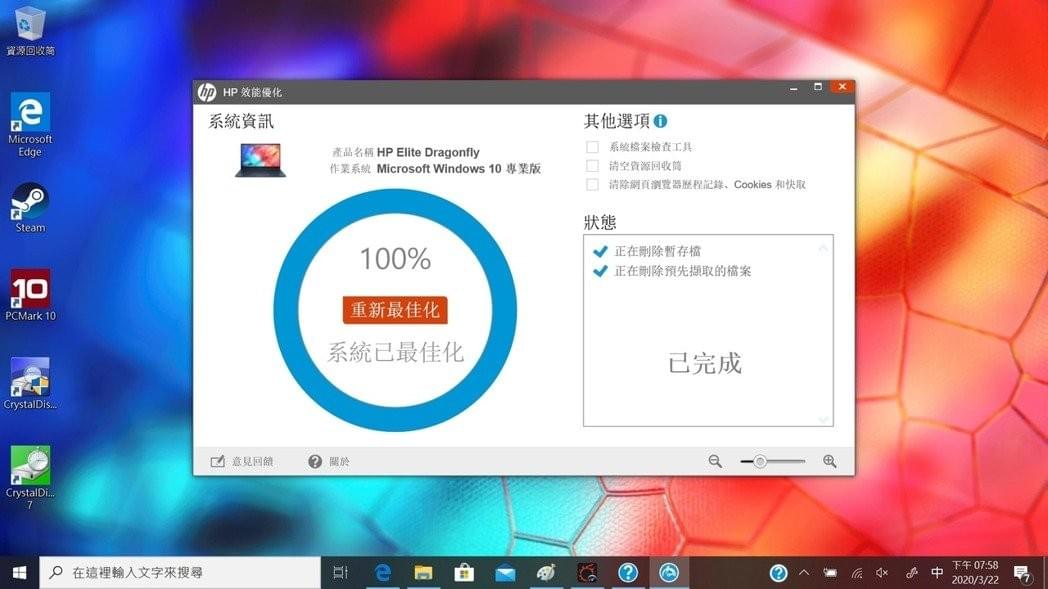Click the 重新最佳化 re-optimize button
Viewport: 1048px width, 589px height.
point(395,310)
